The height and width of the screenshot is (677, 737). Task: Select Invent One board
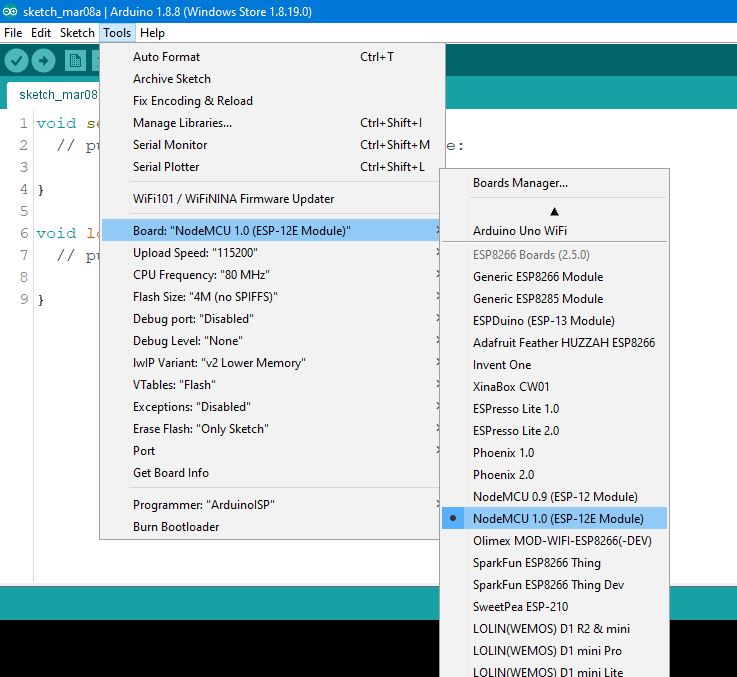(555, 365)
